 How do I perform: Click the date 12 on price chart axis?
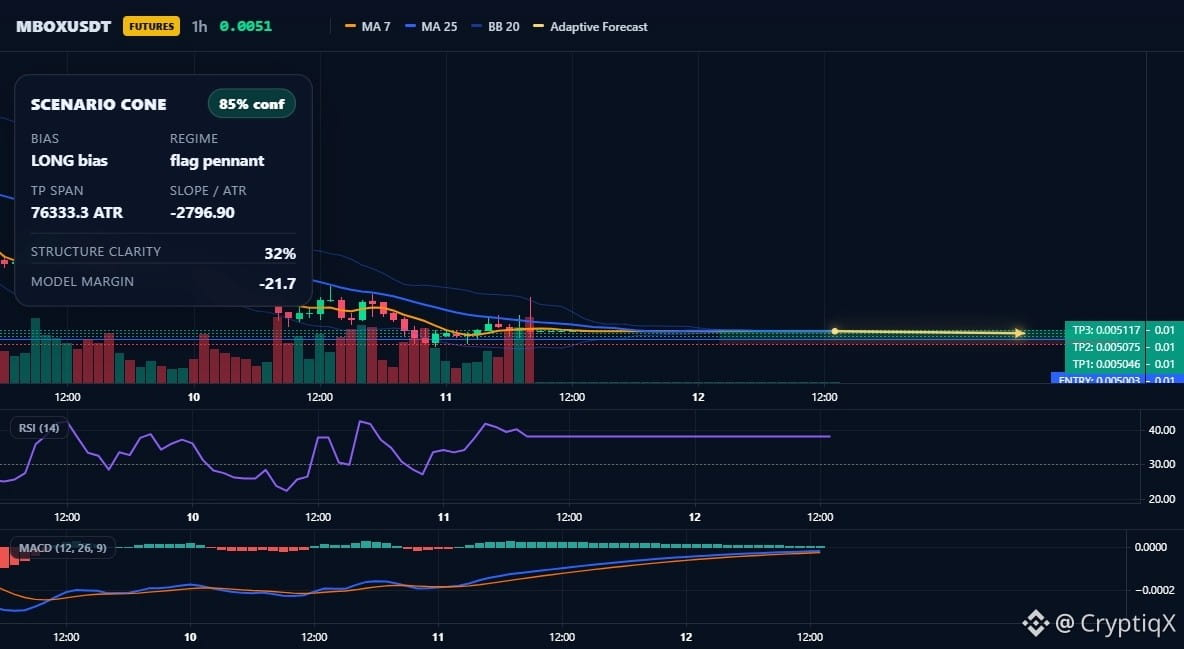[x=698, y=397]
